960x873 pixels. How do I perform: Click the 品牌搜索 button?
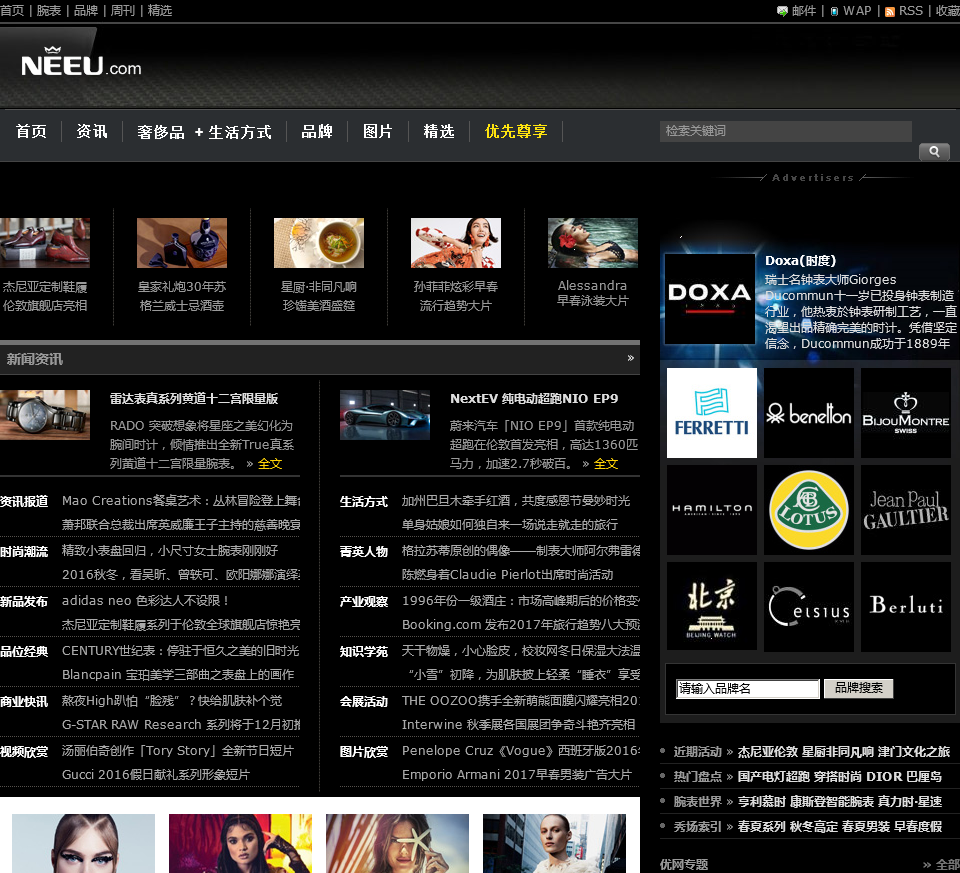point(858,688)
